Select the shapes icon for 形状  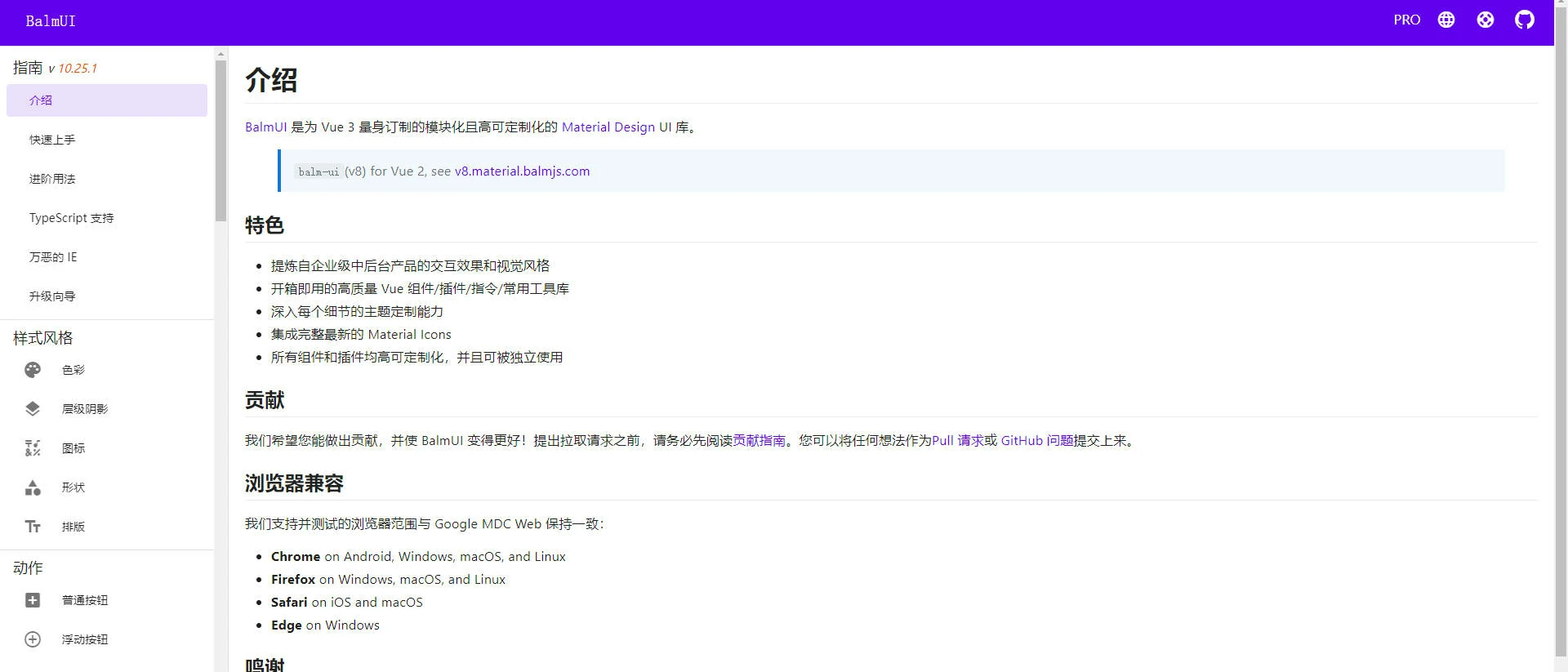[x=33, y=487]
